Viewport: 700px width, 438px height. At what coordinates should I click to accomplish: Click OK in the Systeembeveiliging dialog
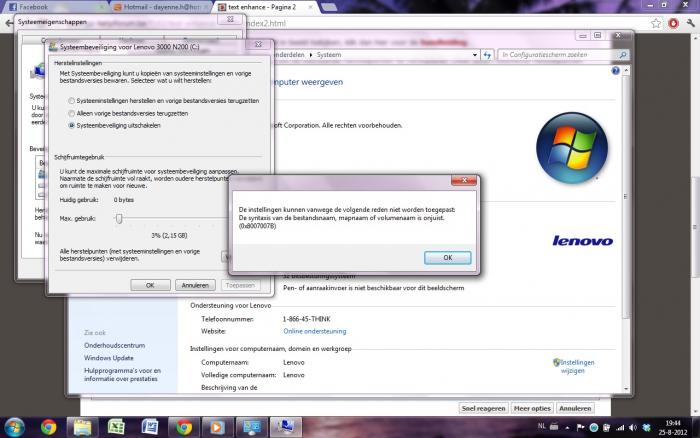tap(150, 285)
